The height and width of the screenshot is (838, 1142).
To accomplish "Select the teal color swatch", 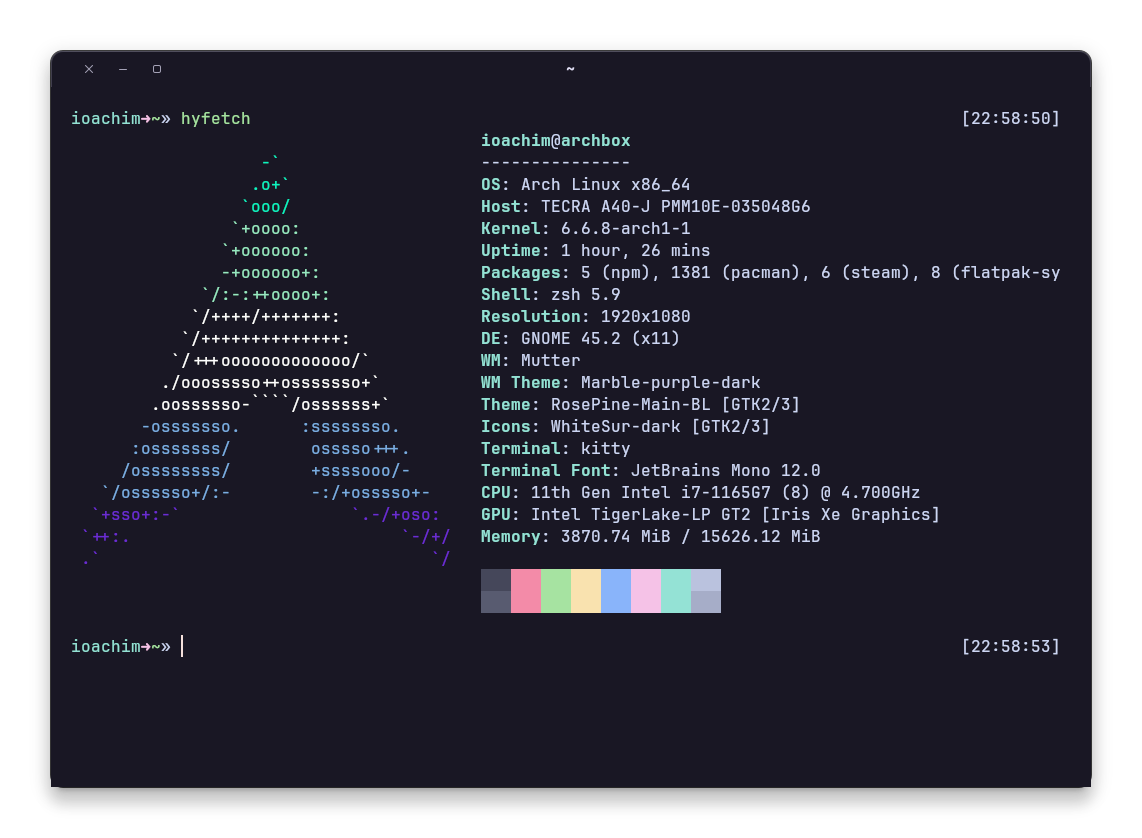I will [x=675, y=590].
